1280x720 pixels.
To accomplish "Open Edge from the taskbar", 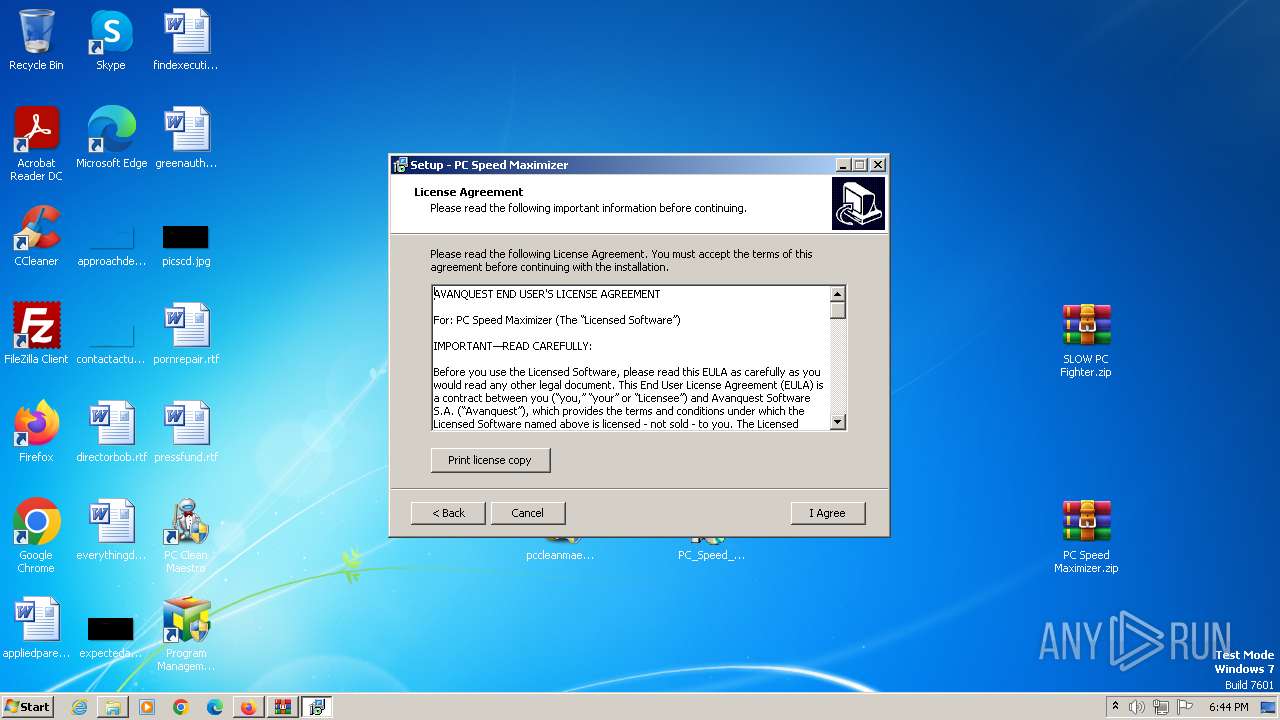I will (215, 707).
